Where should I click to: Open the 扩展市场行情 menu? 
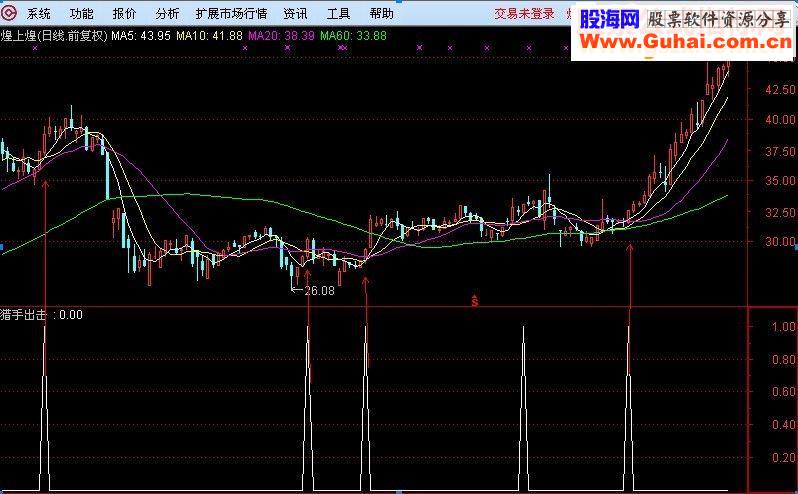coord(232,14)
